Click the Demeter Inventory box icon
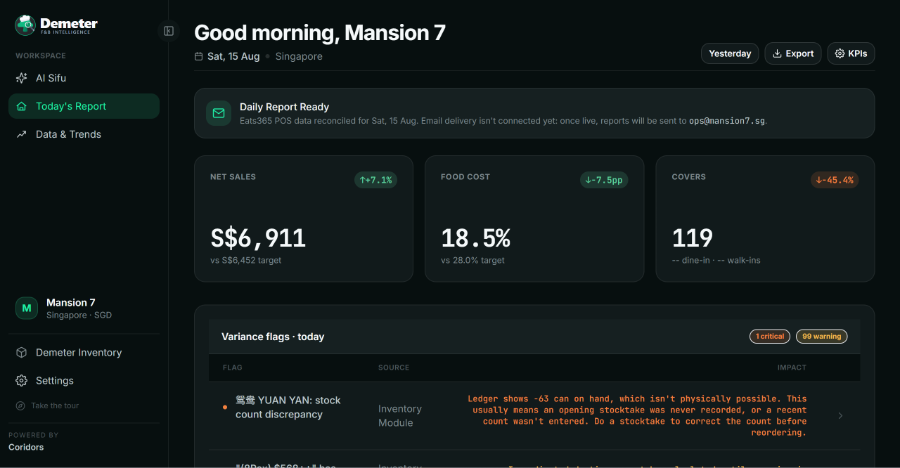 [x=22, y=353]
